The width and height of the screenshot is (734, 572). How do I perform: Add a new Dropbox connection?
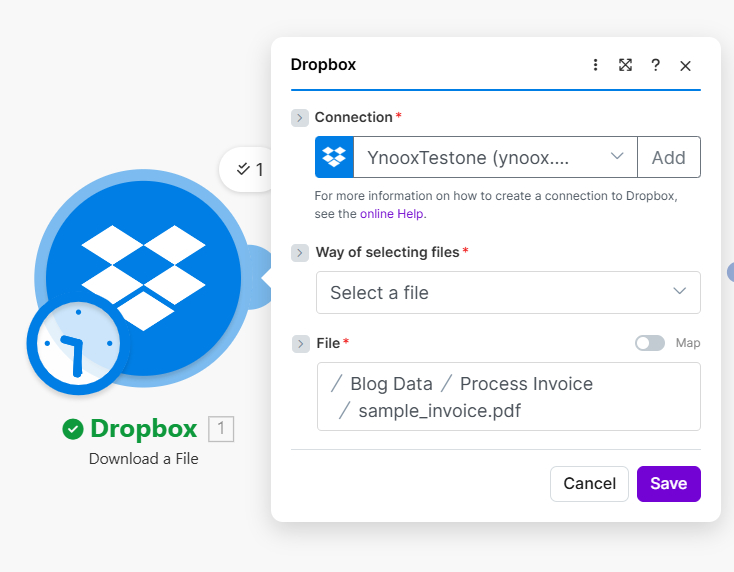coord(668,157)
